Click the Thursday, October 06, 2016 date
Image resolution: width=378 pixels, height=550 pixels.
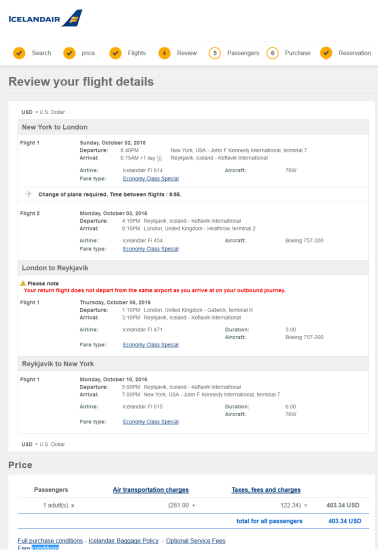115,302
